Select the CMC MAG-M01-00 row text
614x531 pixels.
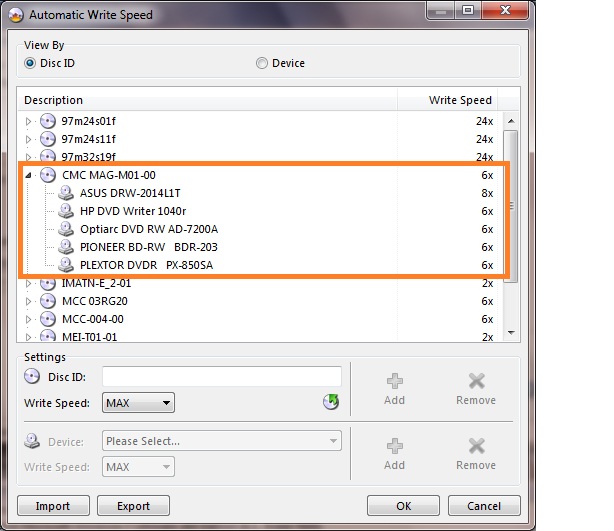(x=109, y=175)
